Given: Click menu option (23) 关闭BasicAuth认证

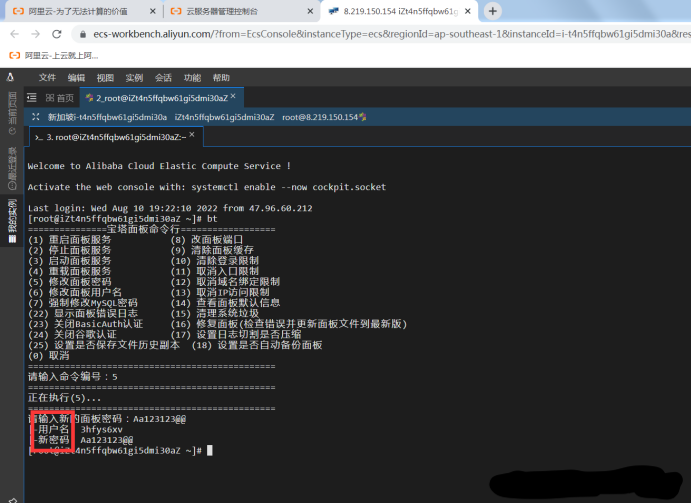Looking at the screenshot, I should tap(85, 324).
